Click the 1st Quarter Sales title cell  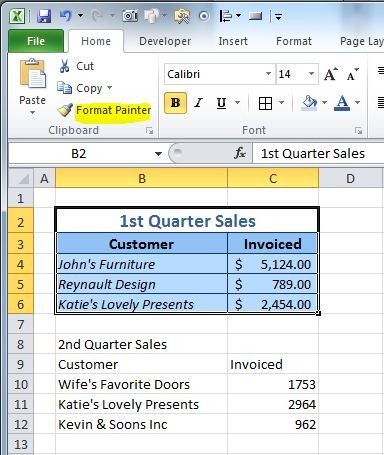pyautogui.click(x=187, y=221)
